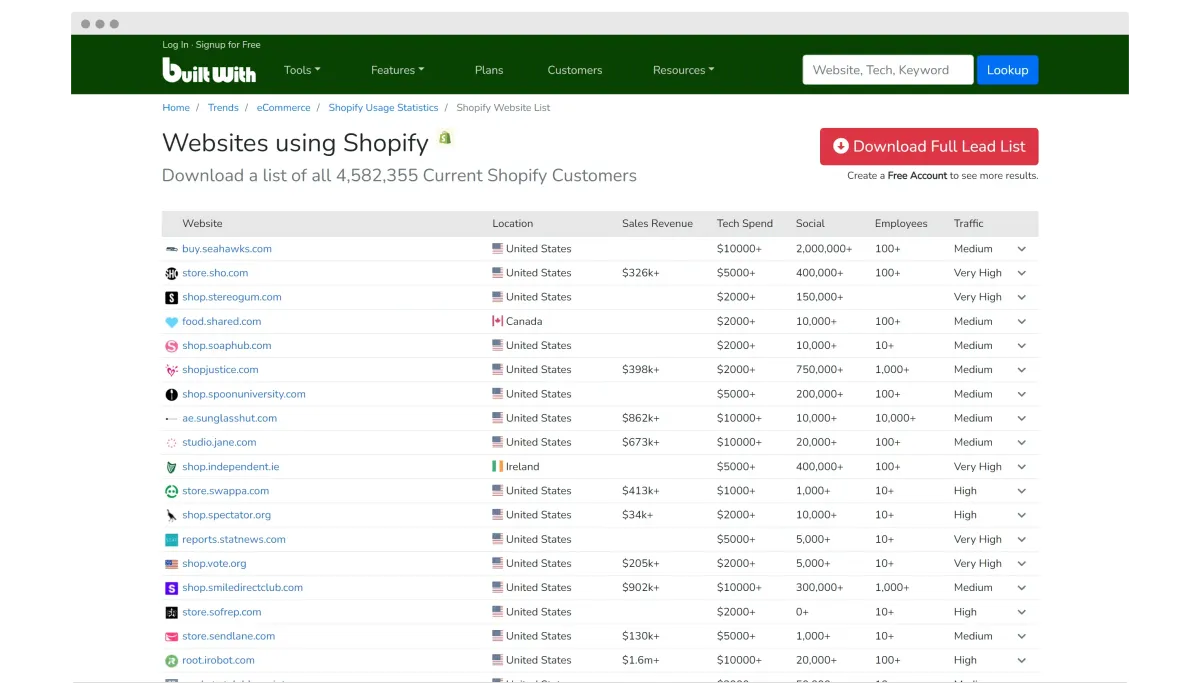This screenshot has height=694, width=1200.
Task: Click the ae.sunglasshut.com favicon
Action: point(171,418)
